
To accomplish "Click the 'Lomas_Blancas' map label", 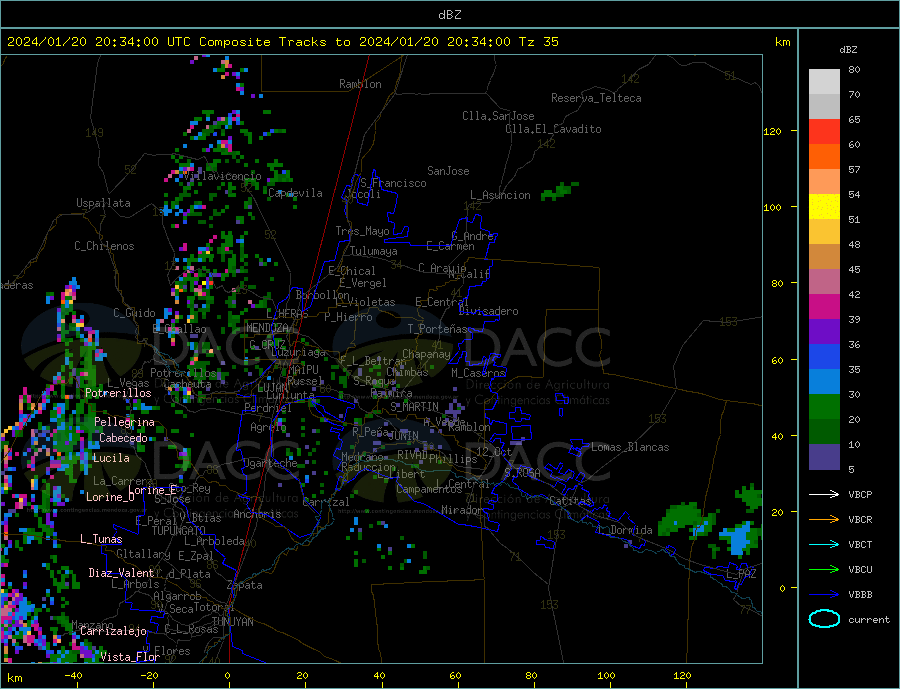I will coord(630,447).
